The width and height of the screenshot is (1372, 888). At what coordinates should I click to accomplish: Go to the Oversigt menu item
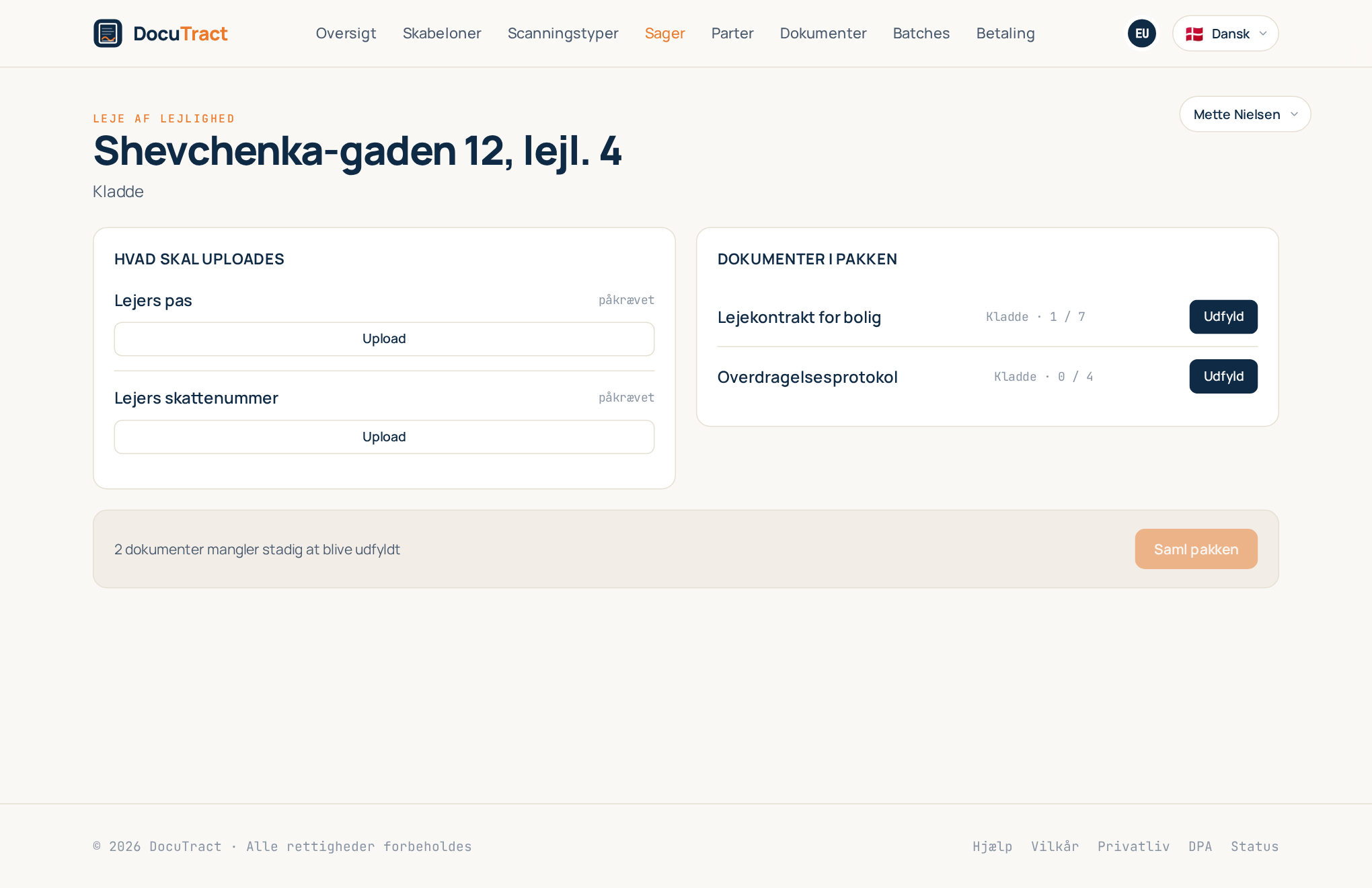point(346,34)
